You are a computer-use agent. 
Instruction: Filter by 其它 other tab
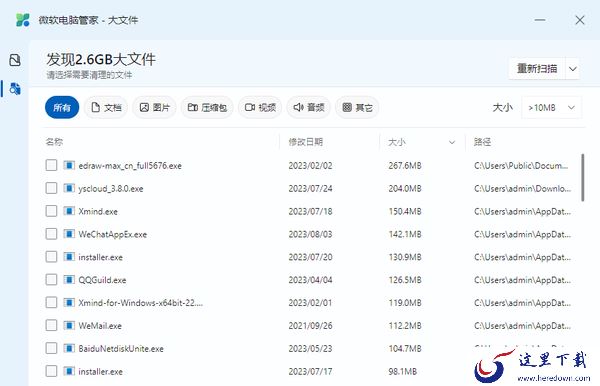(x=357, y=107)
